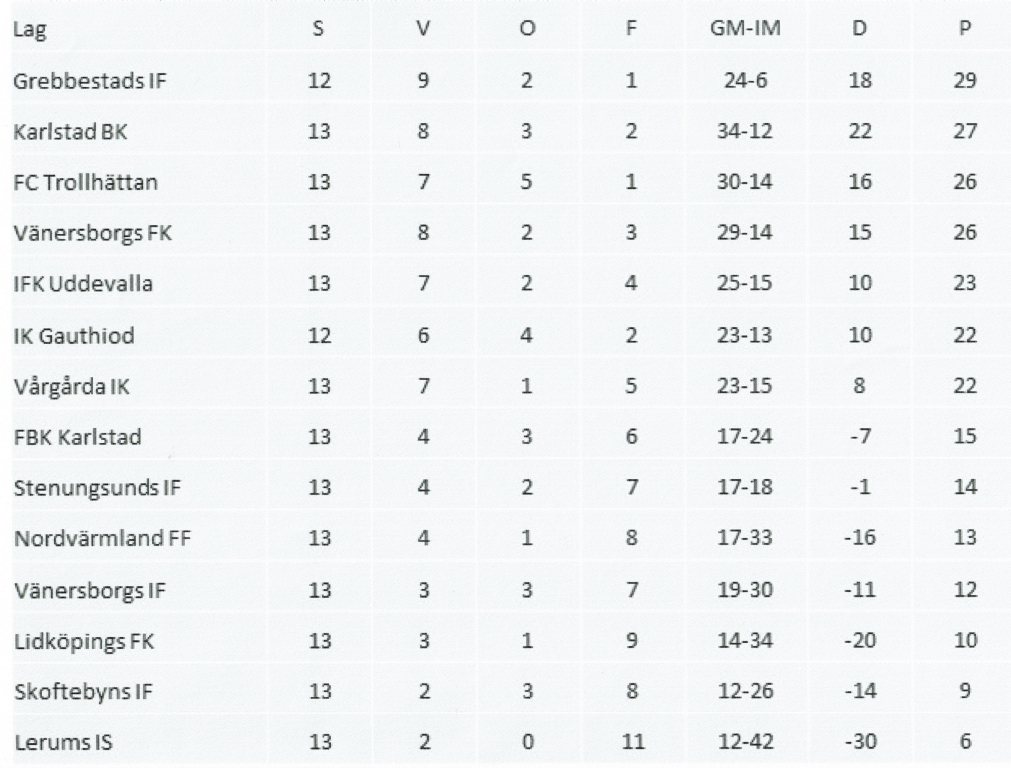Viewport: 1011px width, 768px height.
Task: Open FBK Karlstad team entry
Action: pos(77,437)
